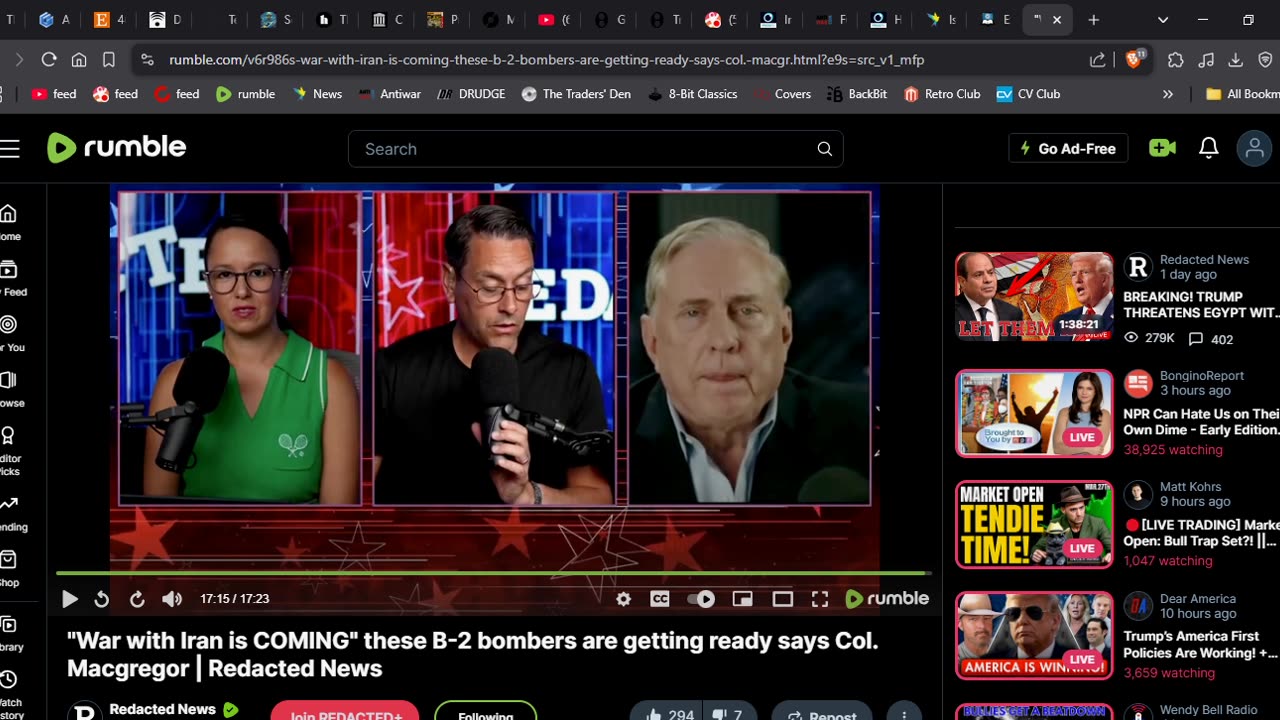Open the rumble bookmark
The width and height of the screenshot is (1280, 720).
click(x=246, y=94)
